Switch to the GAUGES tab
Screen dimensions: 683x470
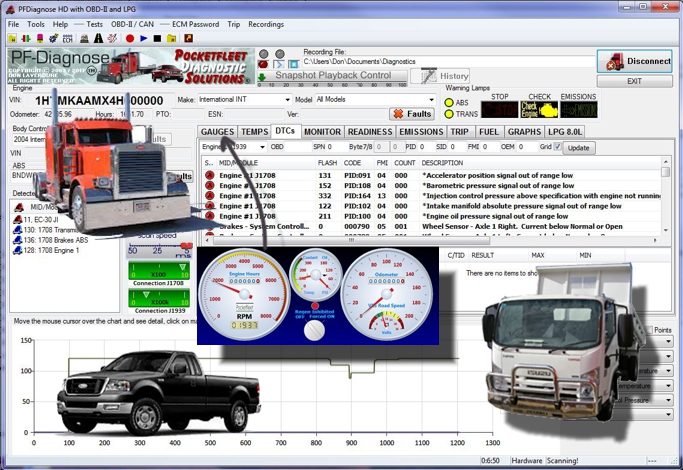(217, 132)
